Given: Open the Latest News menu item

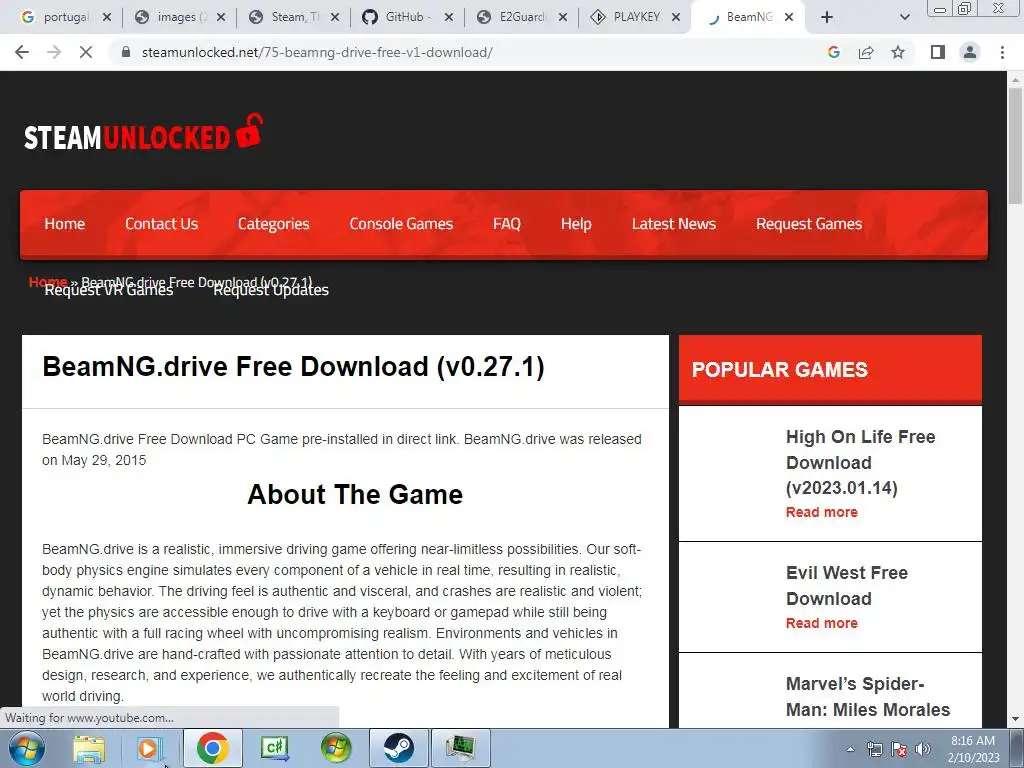Looking at the screenshot, I should coord(674,224).
